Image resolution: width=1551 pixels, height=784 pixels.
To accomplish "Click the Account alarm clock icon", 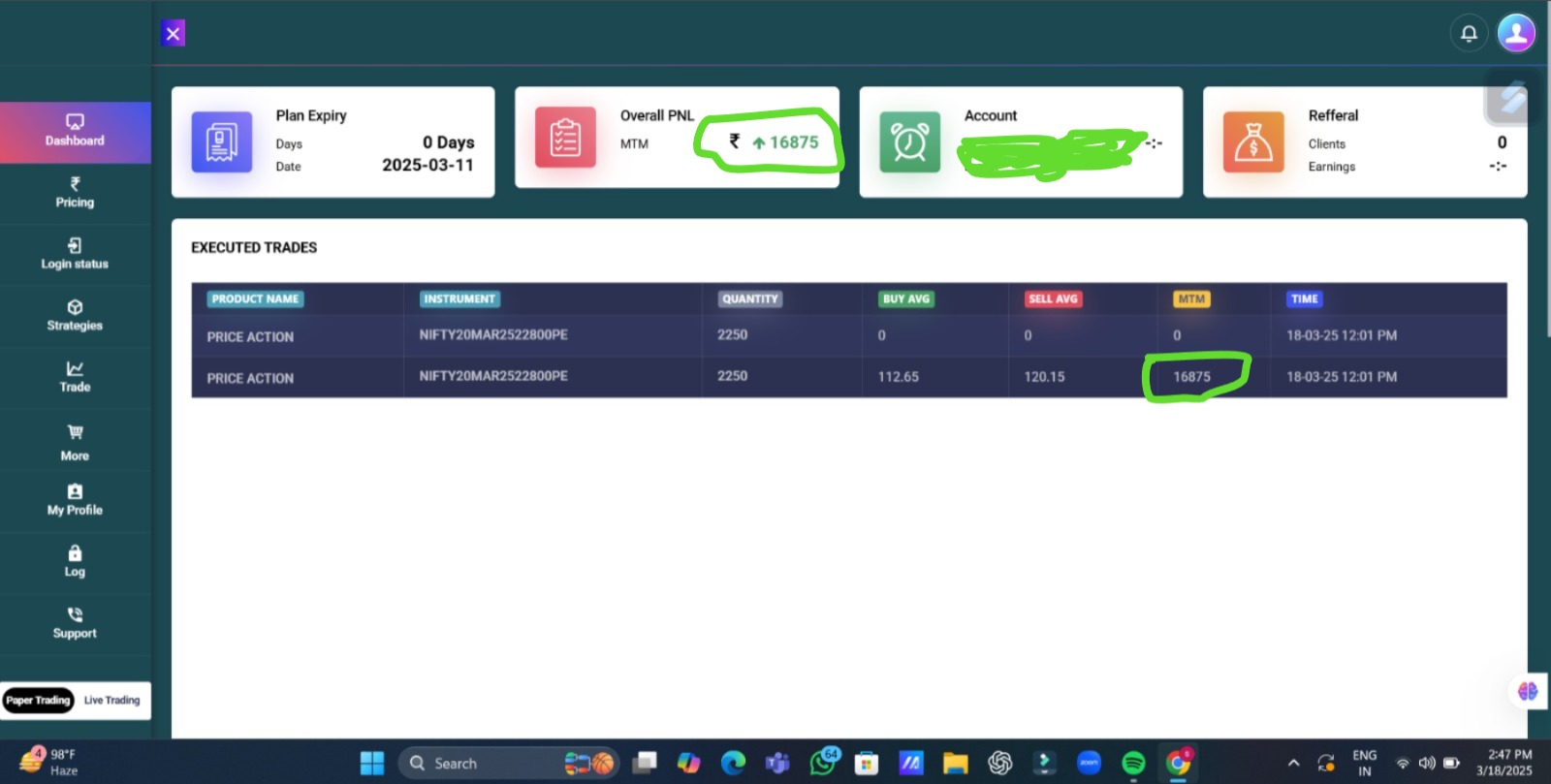I will coord(909,141).
